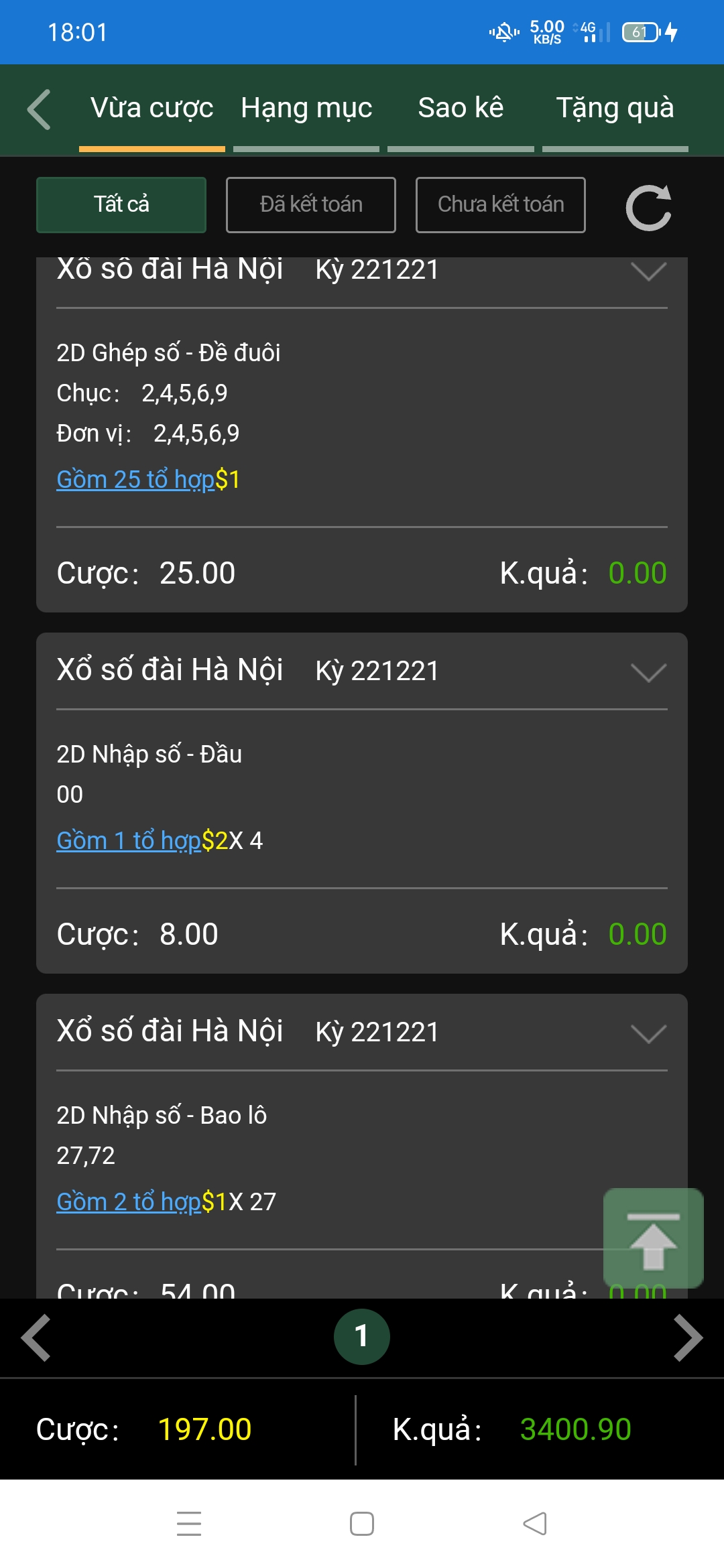Switch to the Tặng quà tab
Image resolution: width=724 pixels, height=1568 pixels.
(x=615, y=109)
